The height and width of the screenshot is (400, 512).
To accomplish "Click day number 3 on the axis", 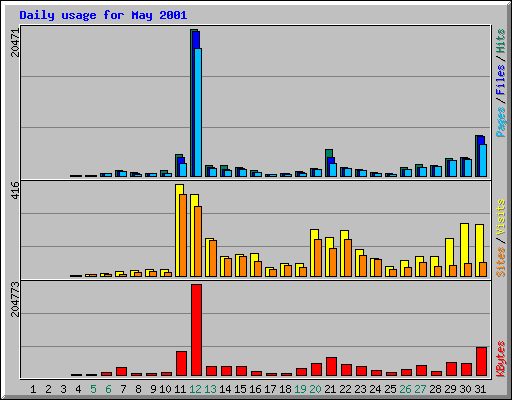I will pyautogui.click(x=63, y=389).
